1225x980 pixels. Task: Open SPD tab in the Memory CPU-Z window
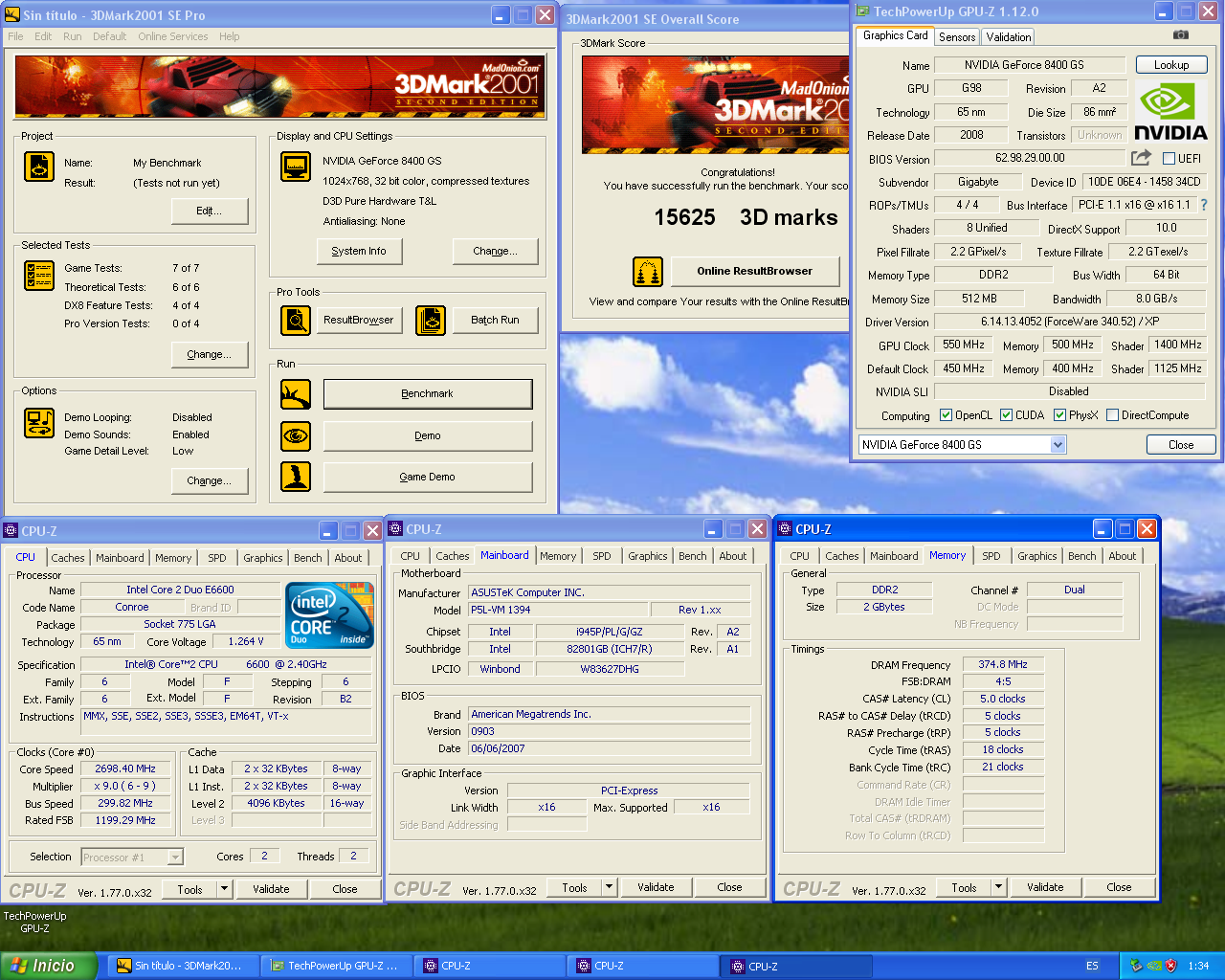(x=991, y=556)
